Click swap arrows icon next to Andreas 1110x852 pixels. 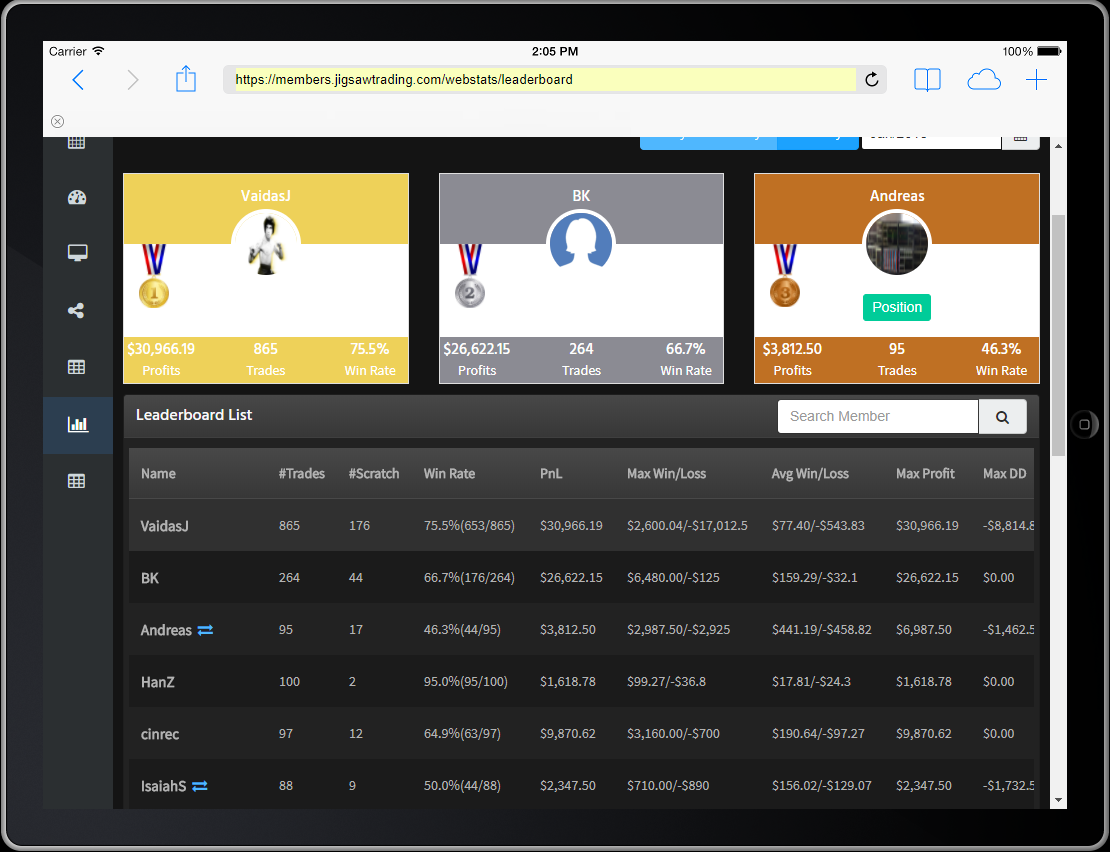205,630
